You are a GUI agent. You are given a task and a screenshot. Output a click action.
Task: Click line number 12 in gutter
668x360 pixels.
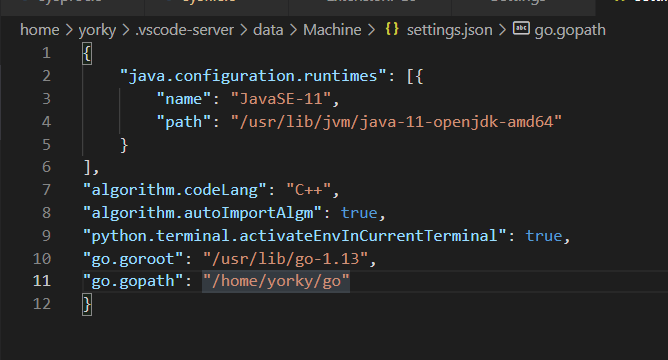42,304
